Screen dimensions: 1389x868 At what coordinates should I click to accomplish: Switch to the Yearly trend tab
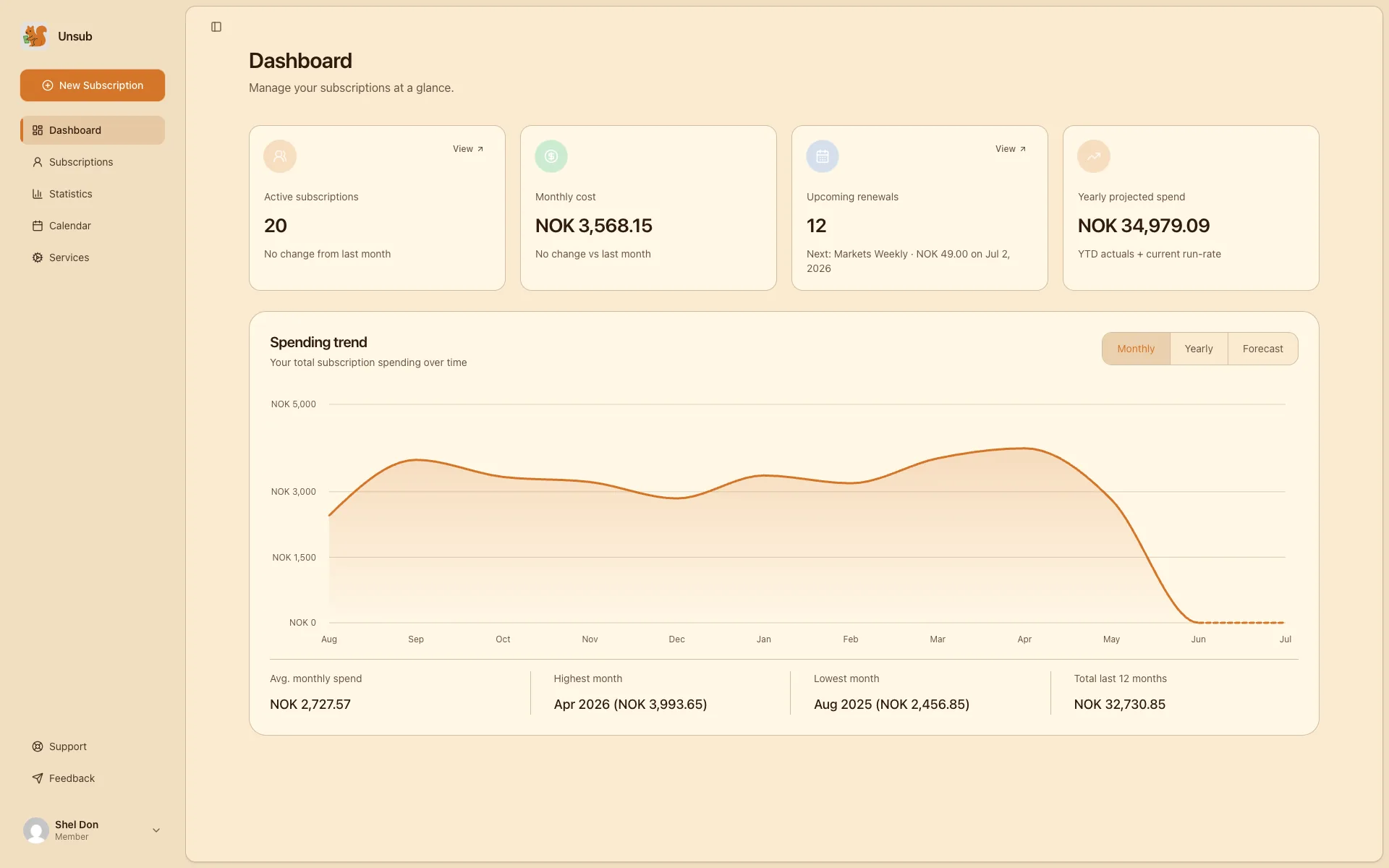point(1199,349)
